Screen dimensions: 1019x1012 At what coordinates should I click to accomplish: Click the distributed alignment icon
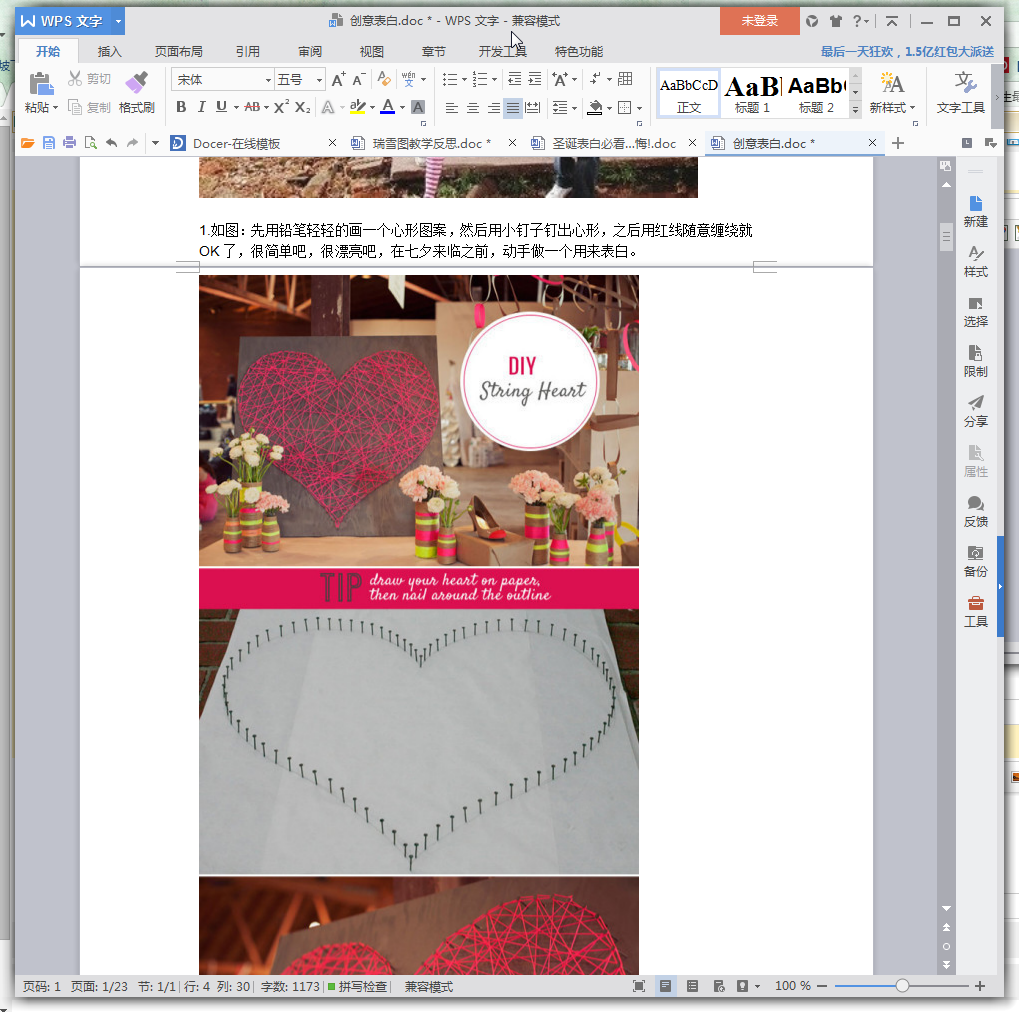coord(533,108)
